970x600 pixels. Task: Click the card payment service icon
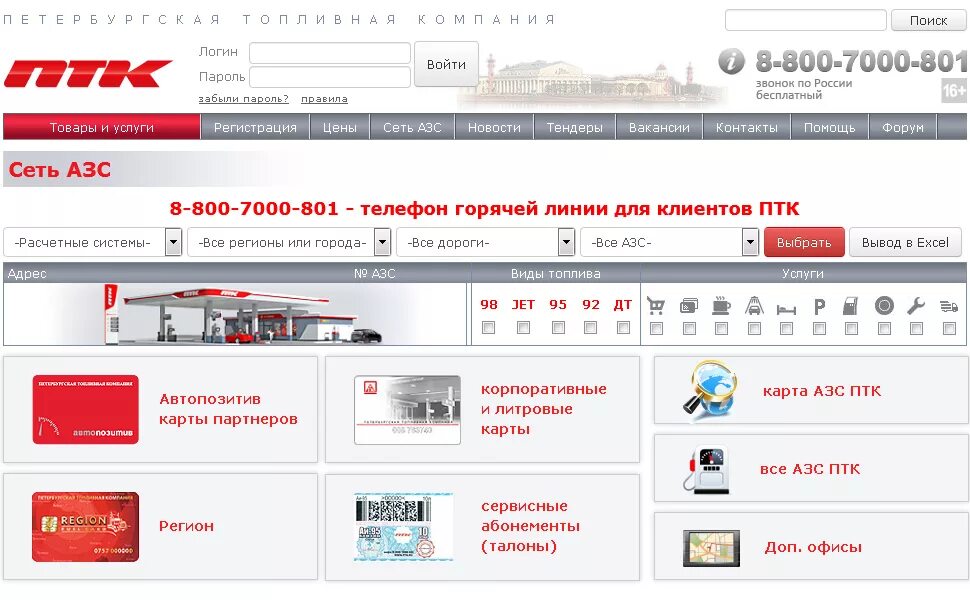coord(689,306)
